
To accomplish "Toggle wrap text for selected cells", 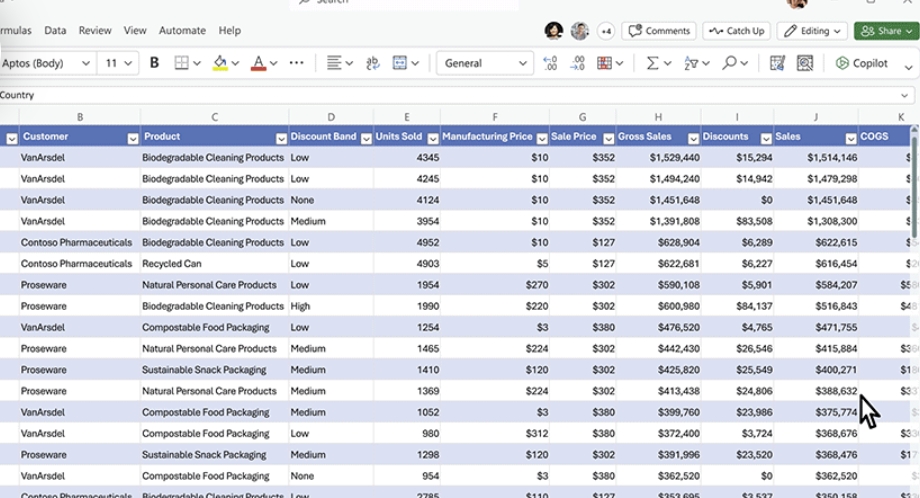I will (x=373, y=63).
